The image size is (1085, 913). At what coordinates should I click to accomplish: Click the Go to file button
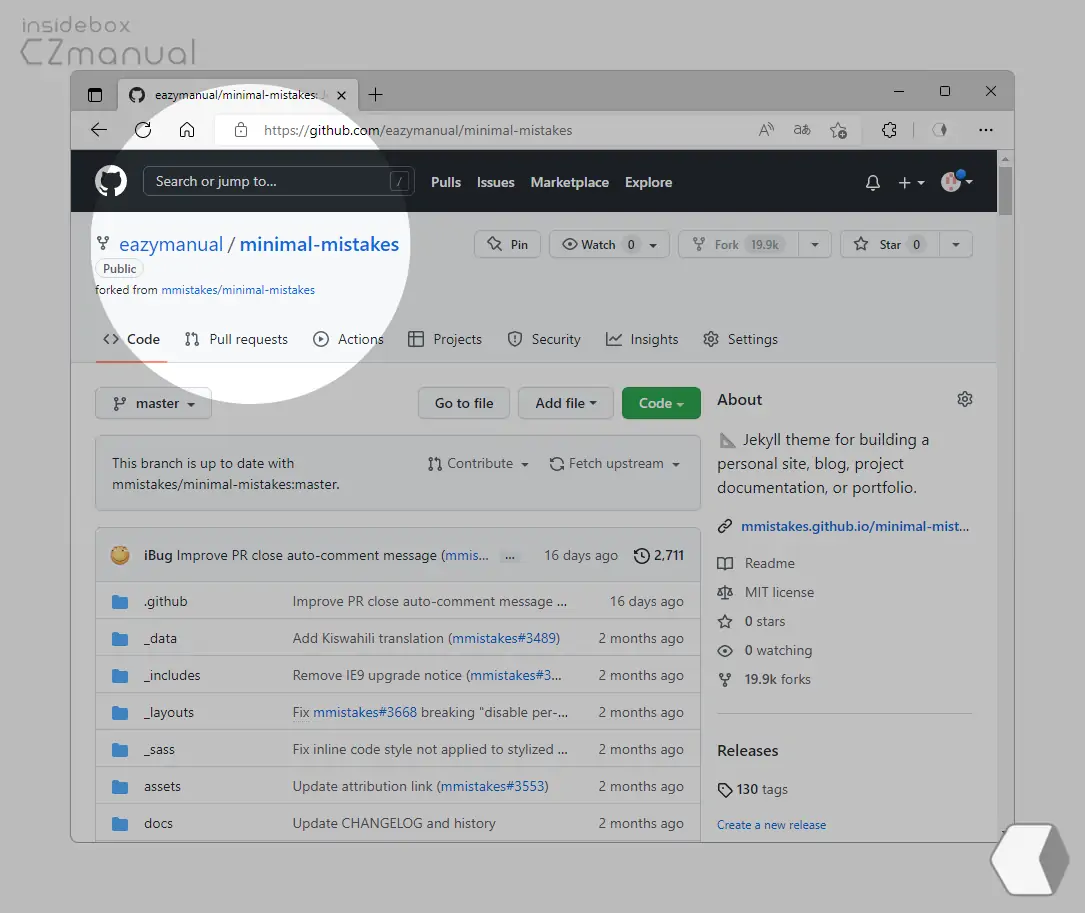[464, 403]
